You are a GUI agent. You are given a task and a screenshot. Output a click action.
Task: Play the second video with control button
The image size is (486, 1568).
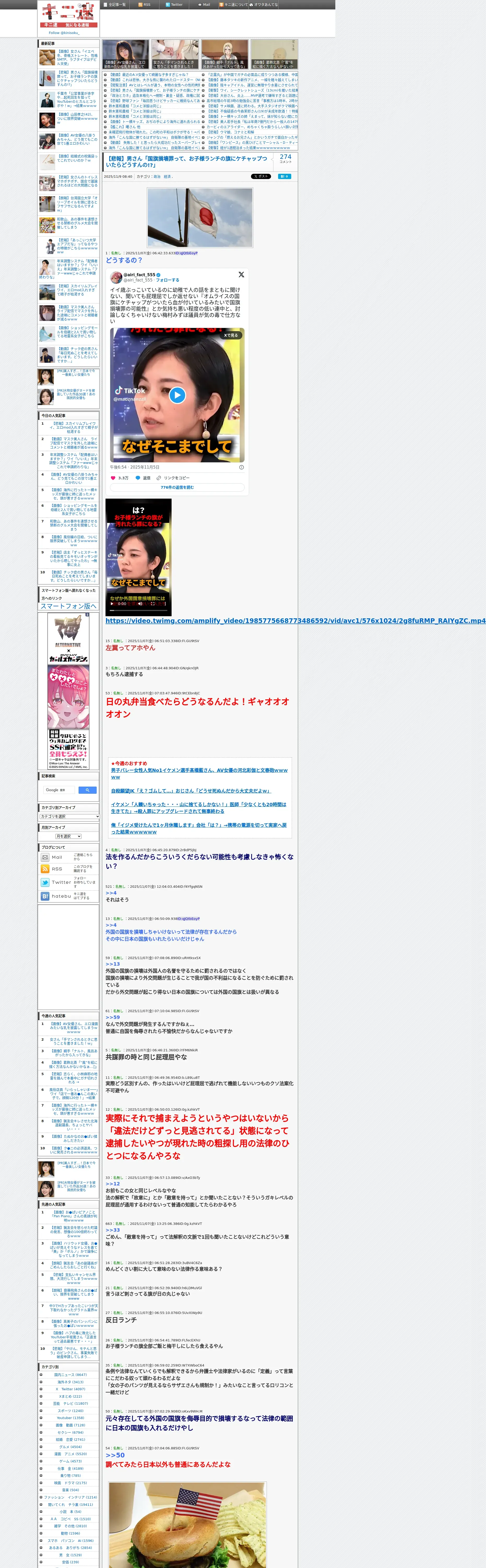[x=113, y=604]
